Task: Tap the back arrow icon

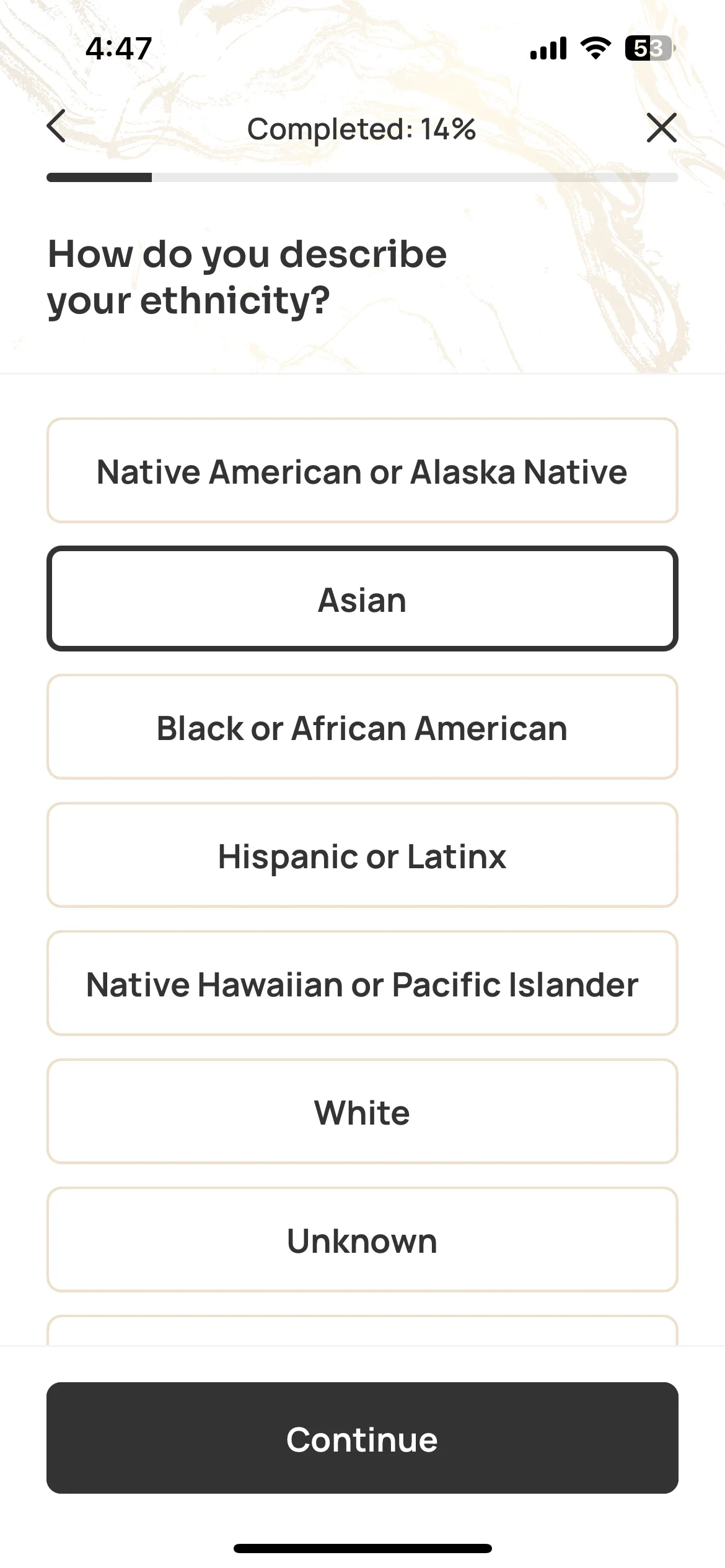Action: (x=56, y=127)
